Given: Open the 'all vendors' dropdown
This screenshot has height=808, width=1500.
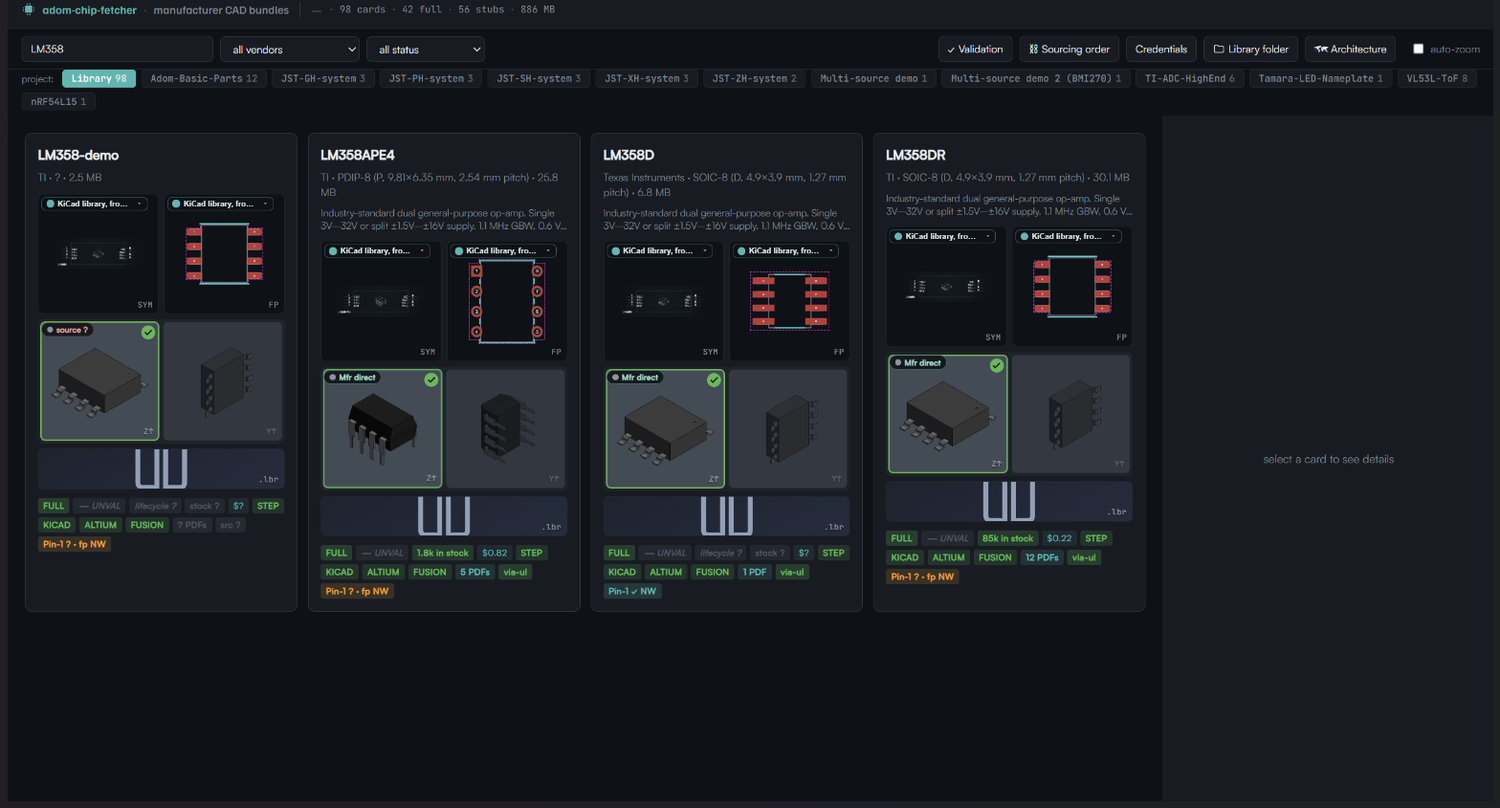Looking at the screenshot, I should (290, 49).
